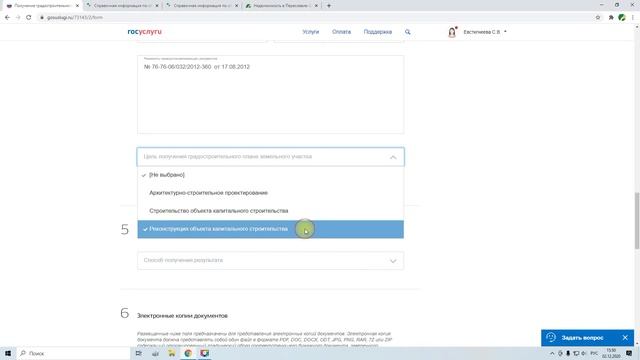Show hidden system tray icons
The height and width of the screenshot is (360, 640).
(552, 353)
